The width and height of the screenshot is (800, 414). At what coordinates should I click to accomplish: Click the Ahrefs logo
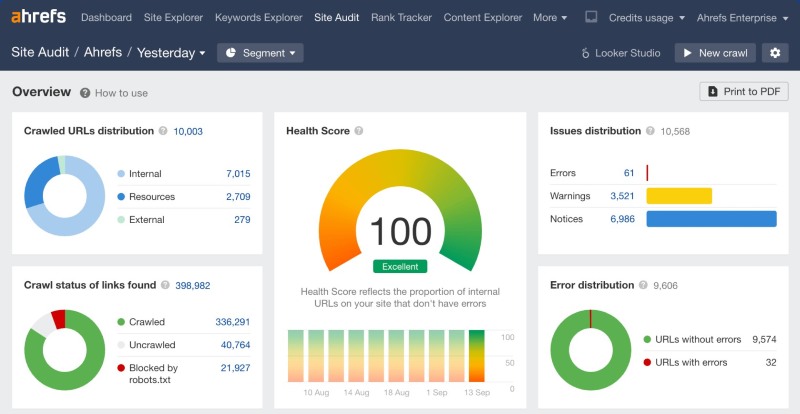click(38, 17)
